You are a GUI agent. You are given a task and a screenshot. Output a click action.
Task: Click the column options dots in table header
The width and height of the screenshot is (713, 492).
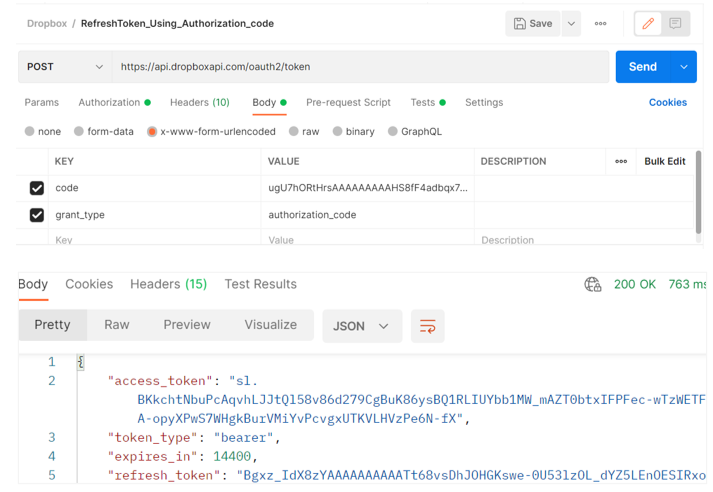pyautogui.click(x=621, y=161)
